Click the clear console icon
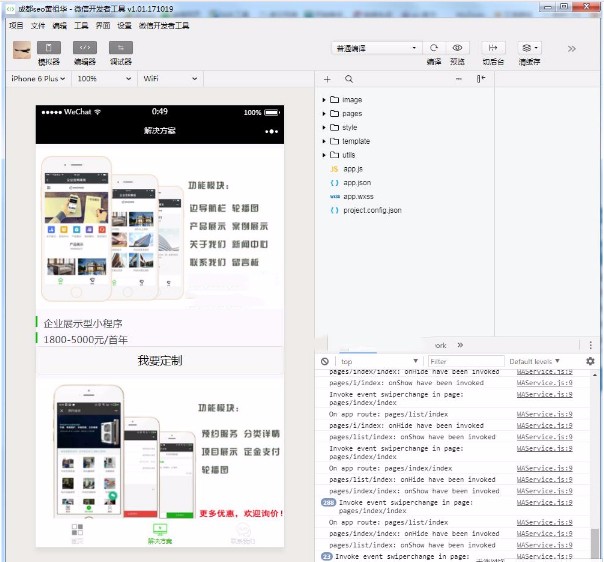Image resolution: width=604 pixels, height=562 pixels. pos(325,361)
